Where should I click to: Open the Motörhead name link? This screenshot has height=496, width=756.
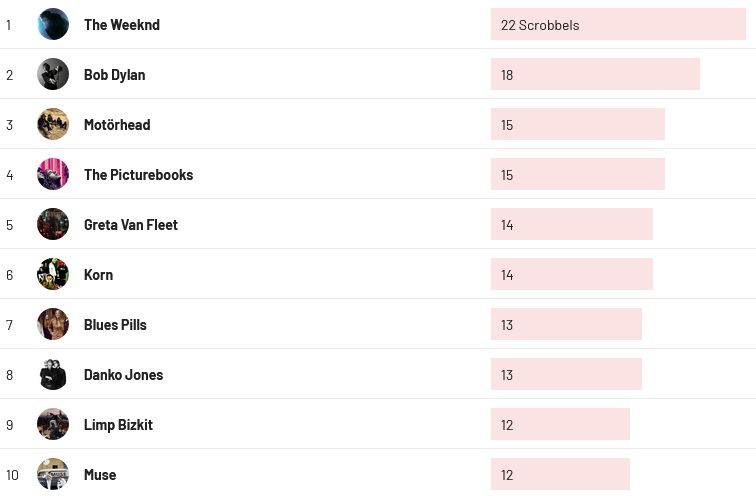(x=117, y=125)
